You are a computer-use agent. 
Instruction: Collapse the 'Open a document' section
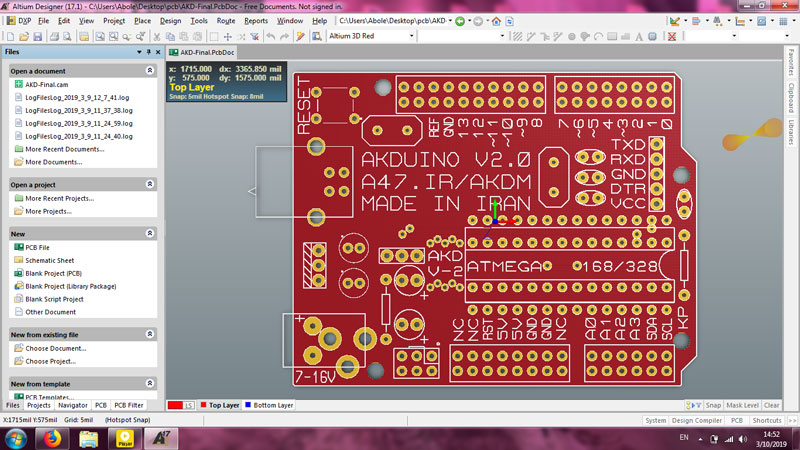pos(149,72)
